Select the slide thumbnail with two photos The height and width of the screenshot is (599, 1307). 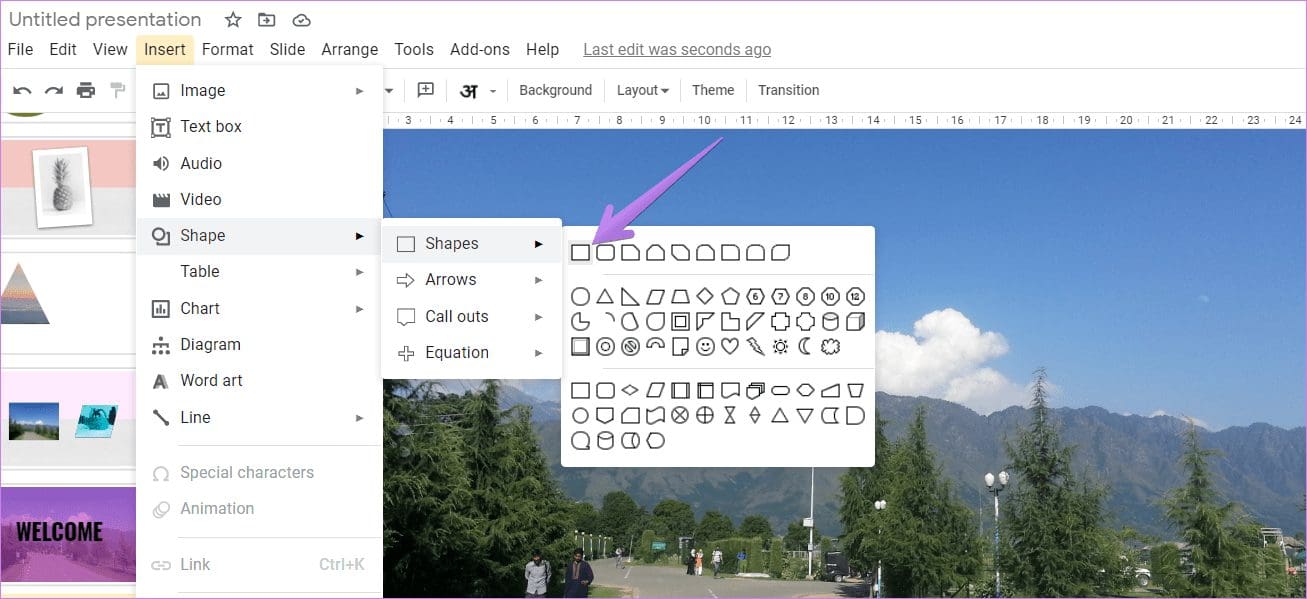coord(68,418)
